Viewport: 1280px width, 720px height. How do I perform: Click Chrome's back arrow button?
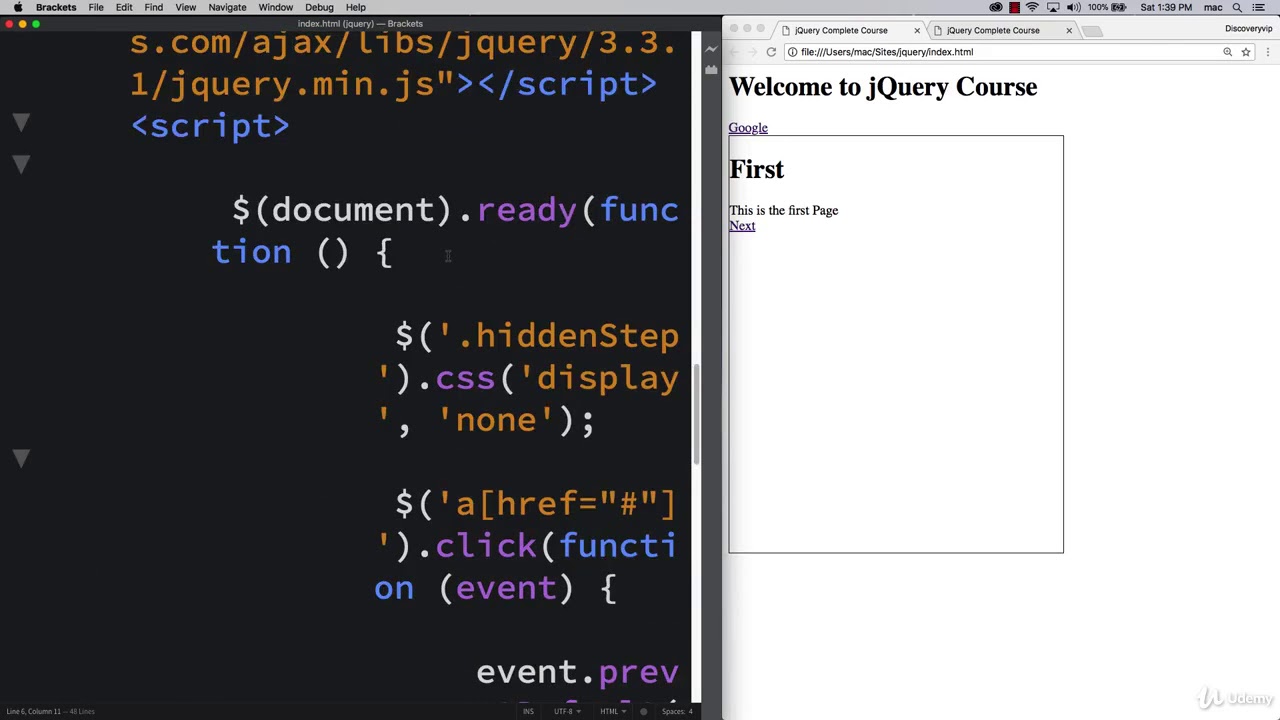coord(734,52)
